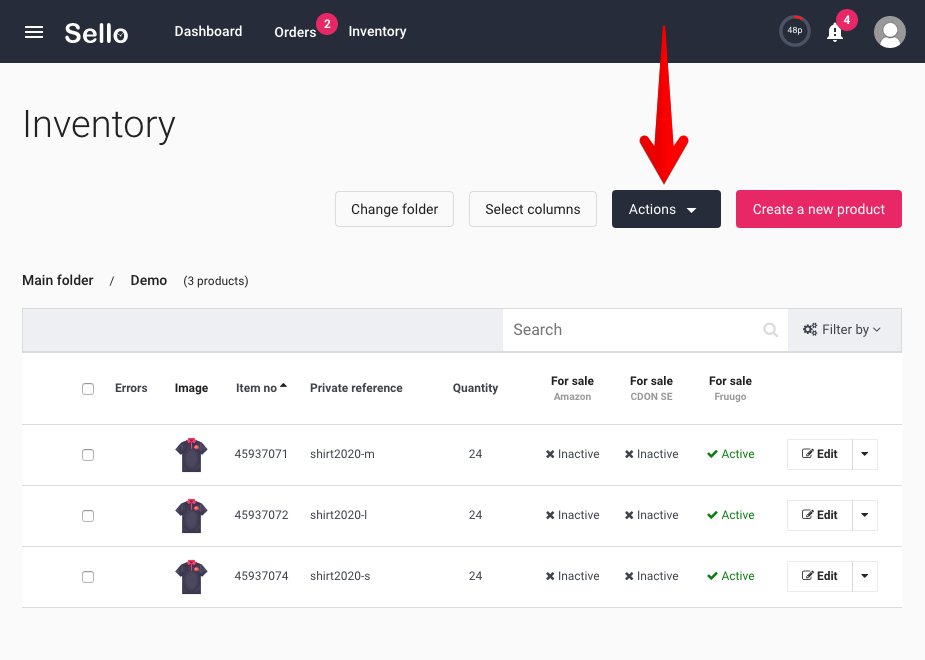The image size is (925, 660).
Task: Click CDON SE Inactive status for 45937072
Action: [x=651, y=515]
